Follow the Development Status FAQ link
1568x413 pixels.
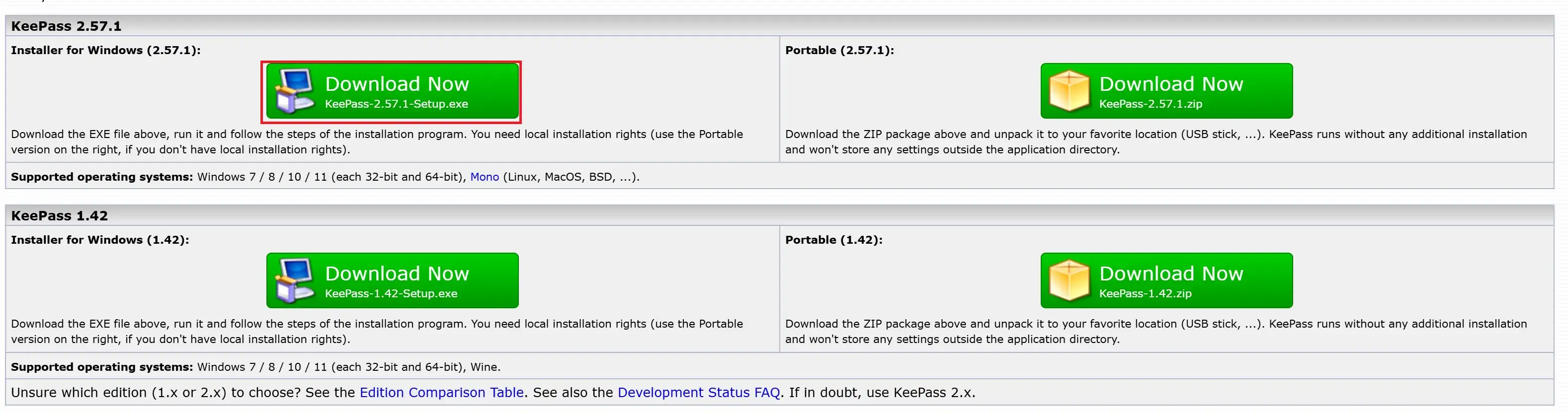(698, 392)
